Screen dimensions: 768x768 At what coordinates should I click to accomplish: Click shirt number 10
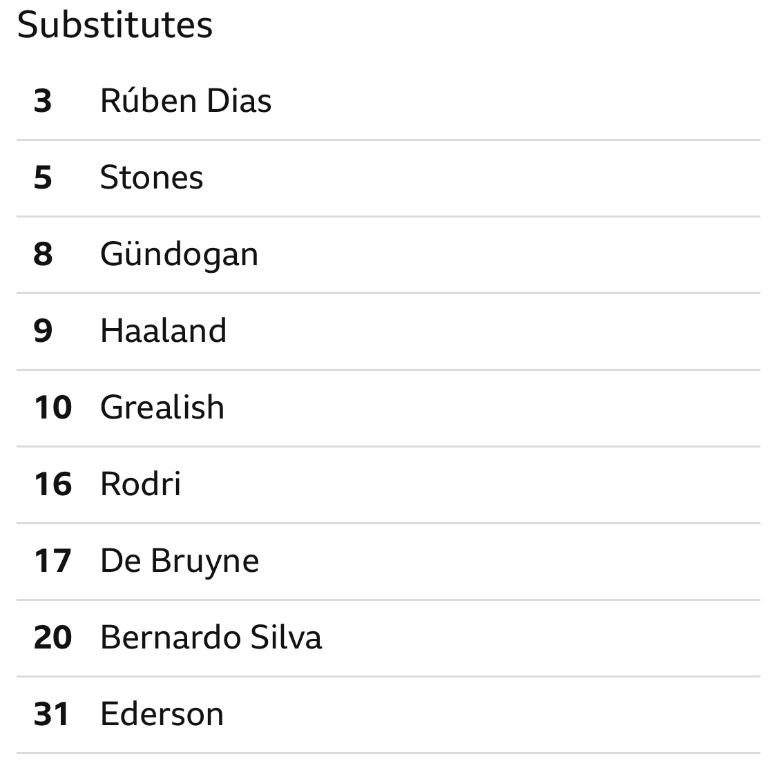tap(53, 407)
